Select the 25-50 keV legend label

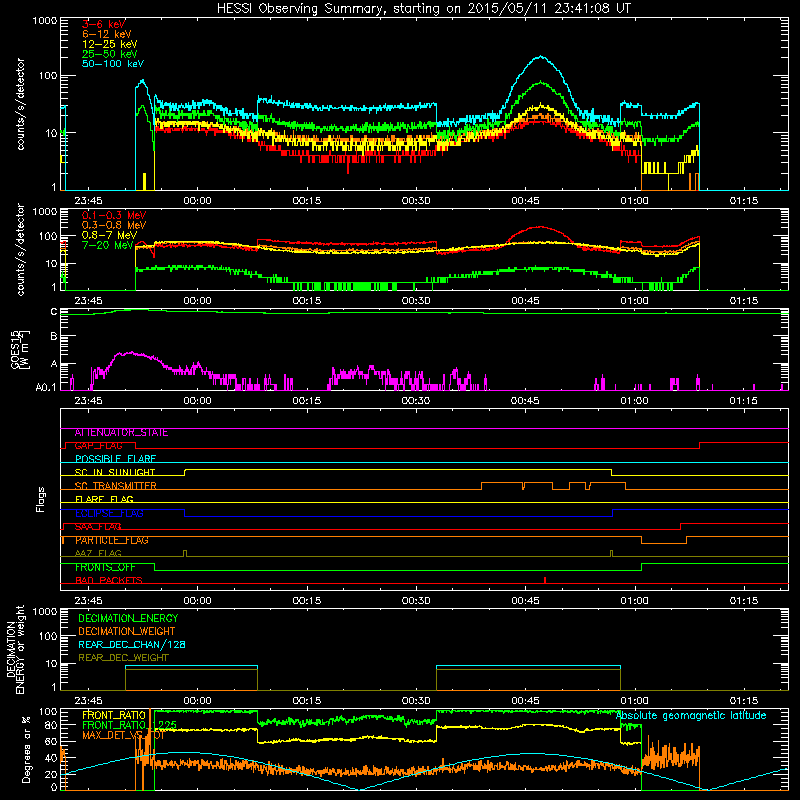(x=110, y=54)
